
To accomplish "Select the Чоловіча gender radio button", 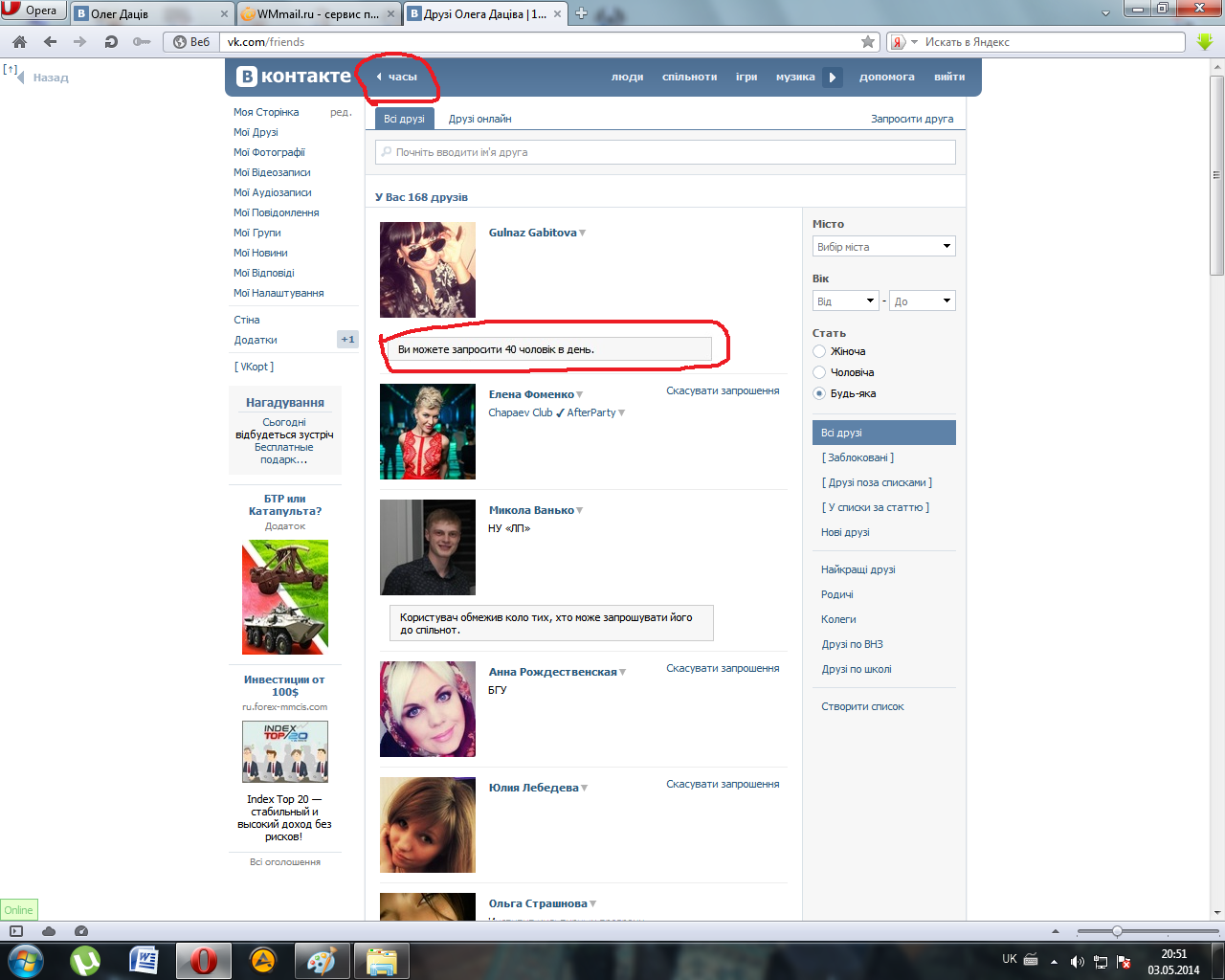I will [819, 372].
